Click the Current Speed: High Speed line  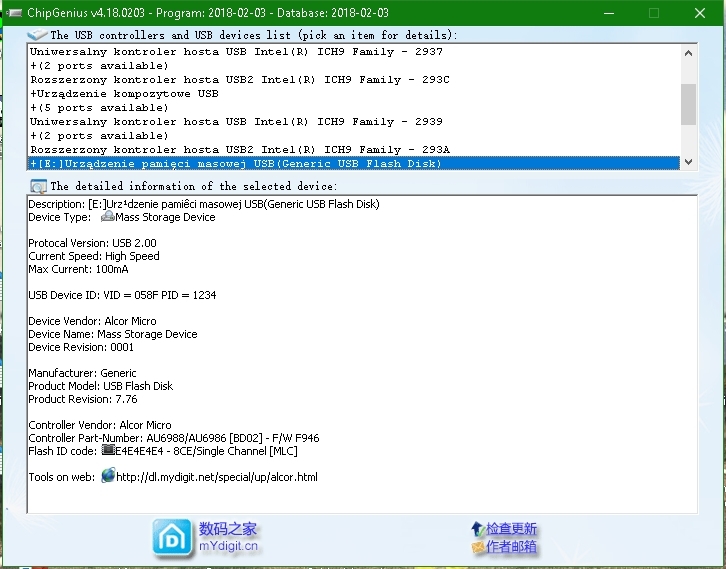(94, 256)
